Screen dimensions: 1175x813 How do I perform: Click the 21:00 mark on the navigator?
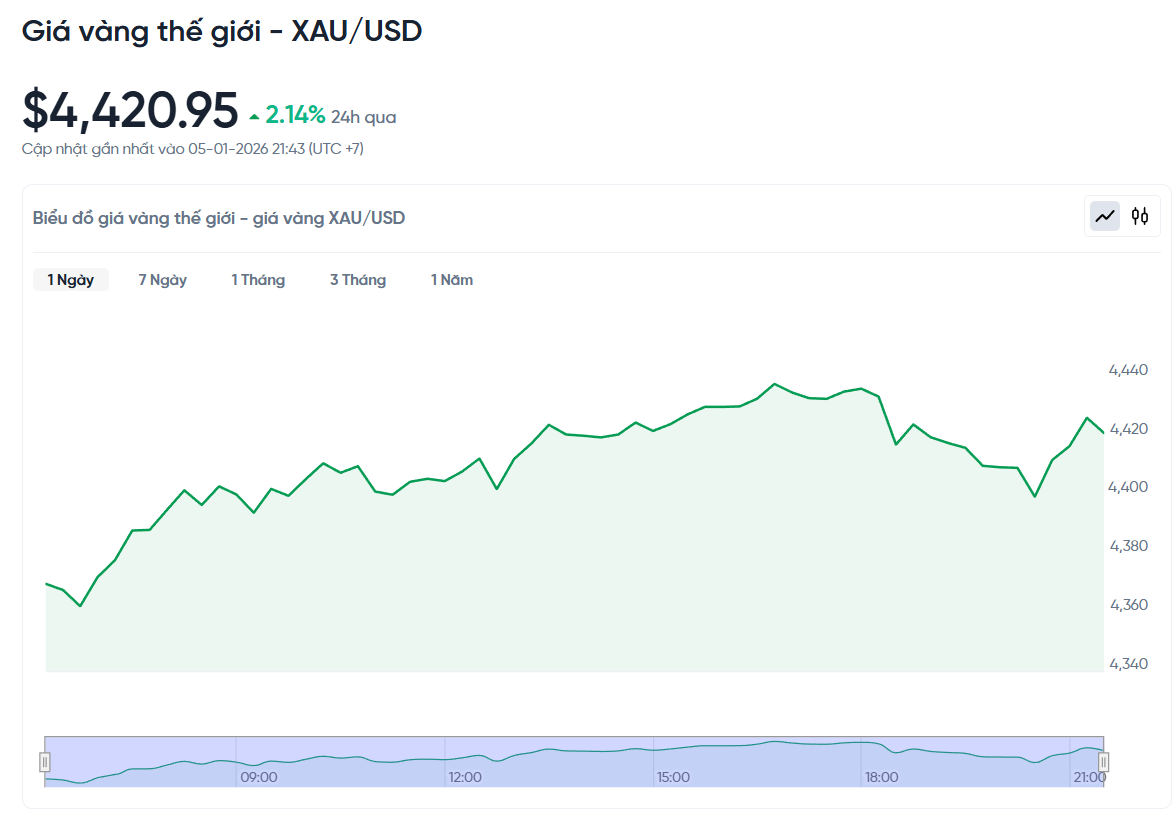(x=1088, y=777)
